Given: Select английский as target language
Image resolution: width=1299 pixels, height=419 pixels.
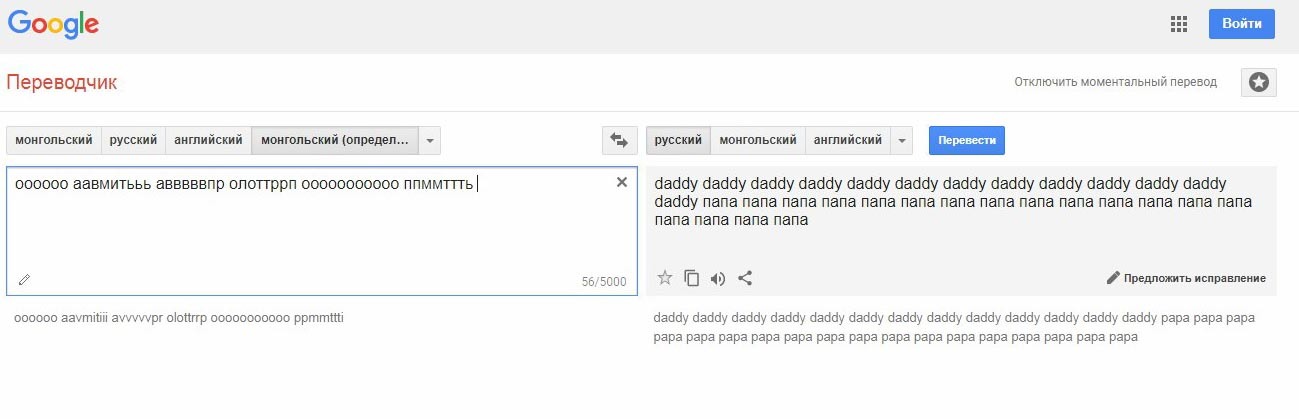Looking at the screenshot, I should click(x=847, y=141).
